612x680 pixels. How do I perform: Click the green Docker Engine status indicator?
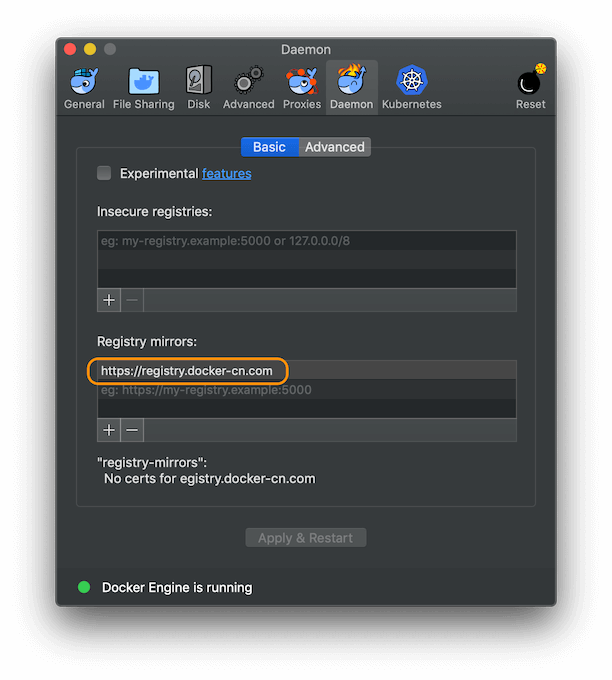(84, 587)
